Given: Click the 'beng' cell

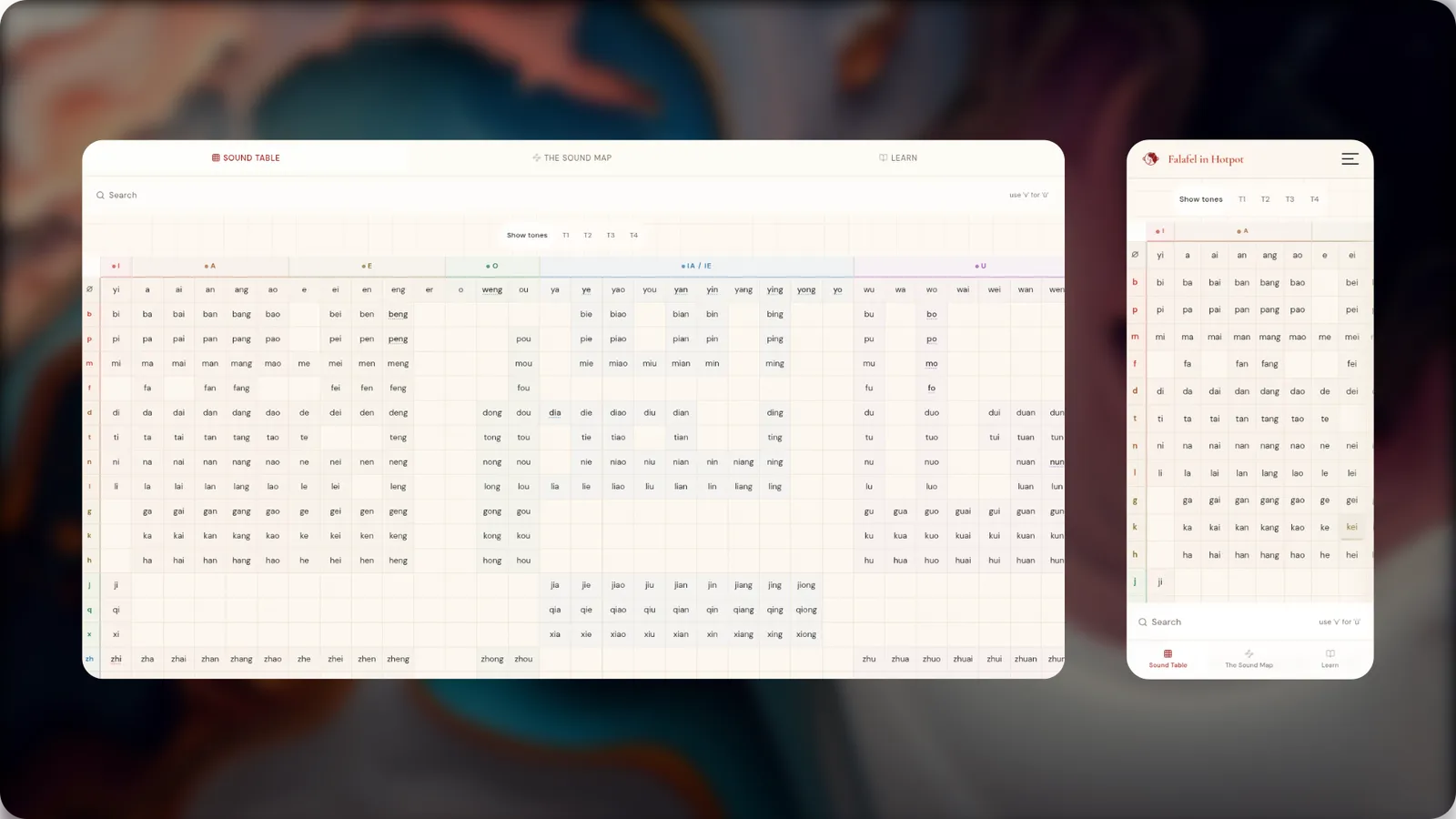Looking at the screenshot, I should [398, 315].
